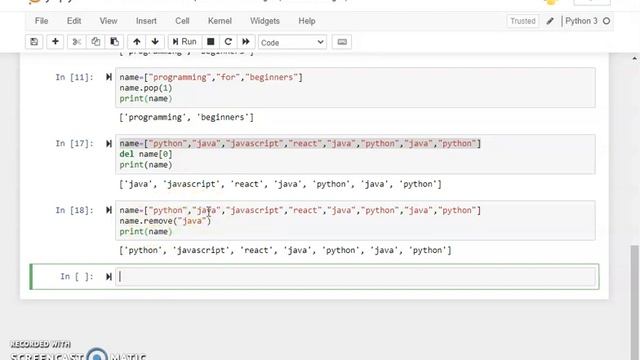Click the Trusted notebook indicator

(x=522, y=21)
